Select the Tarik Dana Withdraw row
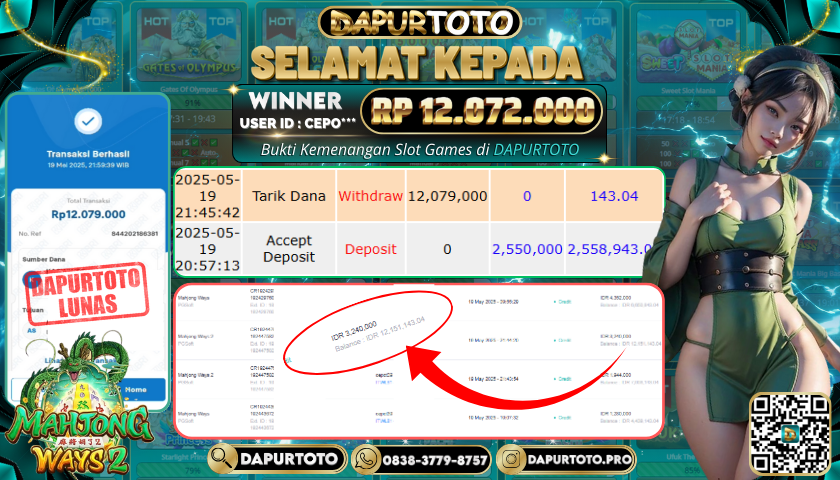Viewport: 840px width, 480px height. 419,196
